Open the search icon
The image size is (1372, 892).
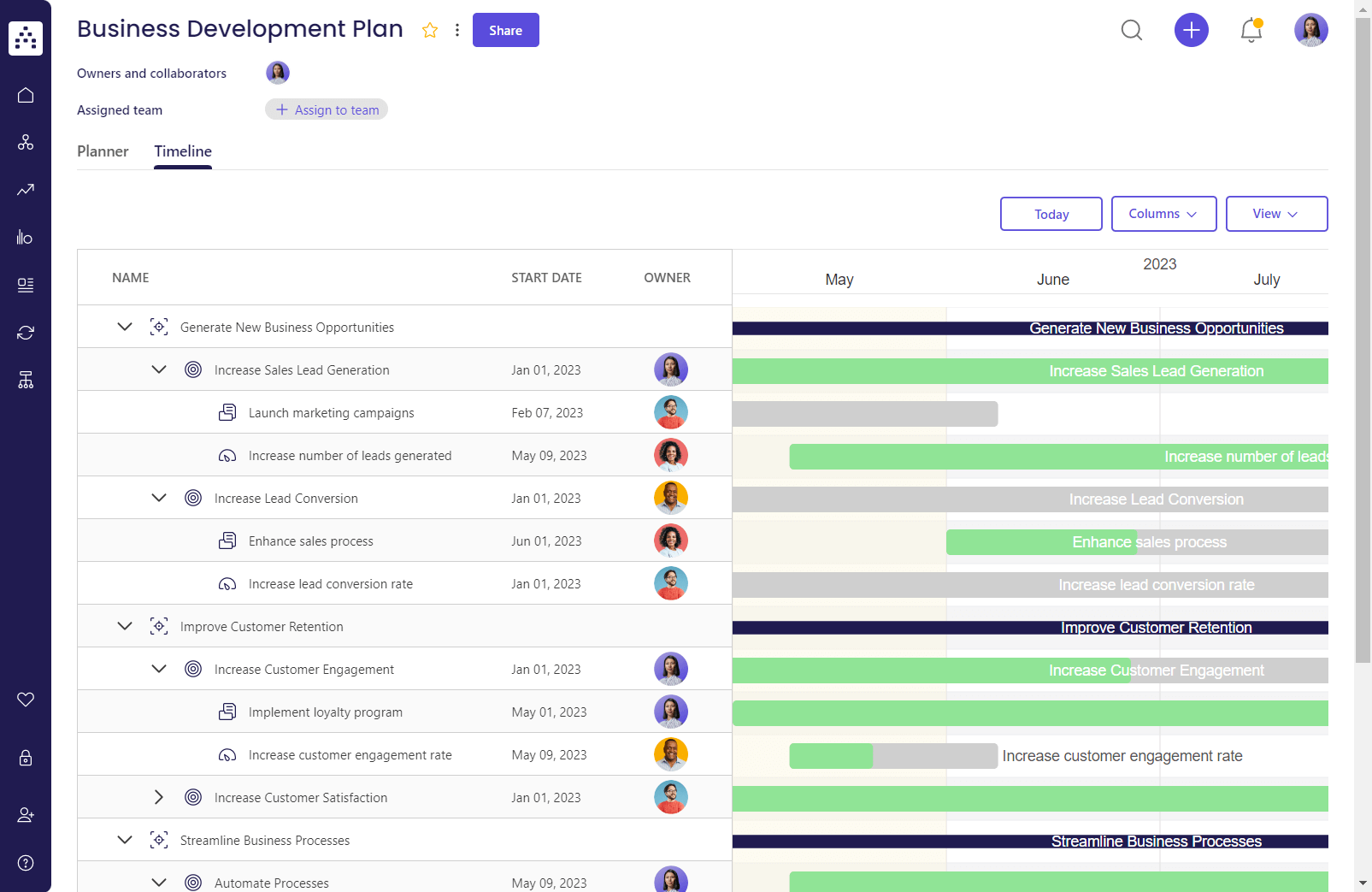pyautogui.click(x=1131, y=29)
